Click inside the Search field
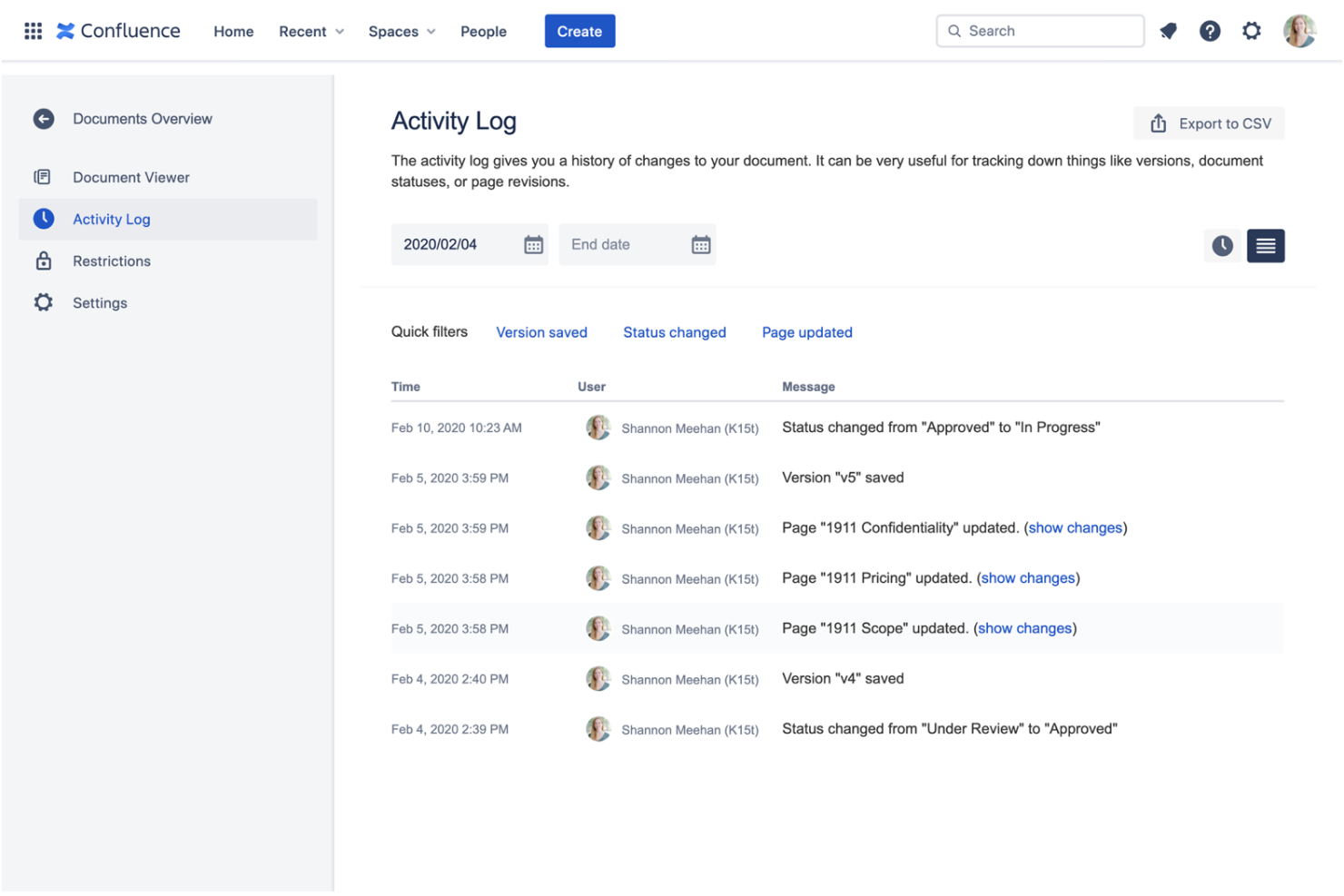1344x896 pixels. (1040, 30)
